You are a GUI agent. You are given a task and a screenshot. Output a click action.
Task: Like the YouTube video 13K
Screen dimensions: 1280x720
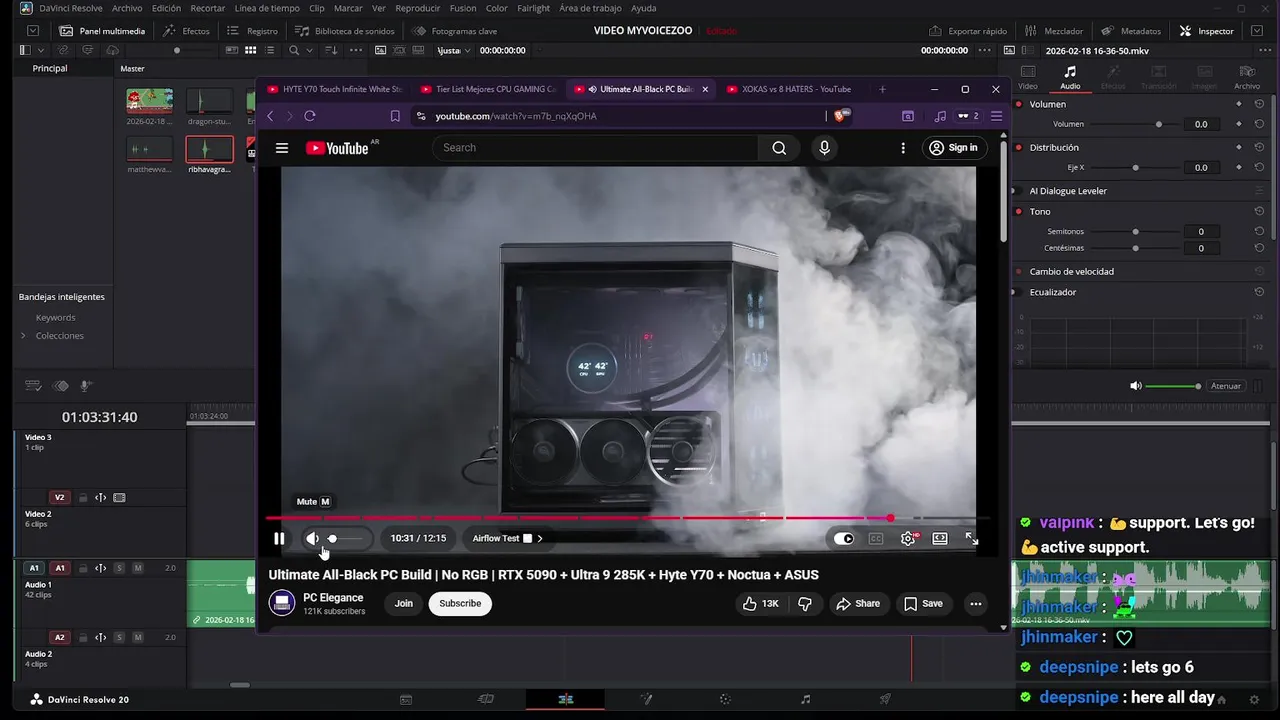[760, 603]
